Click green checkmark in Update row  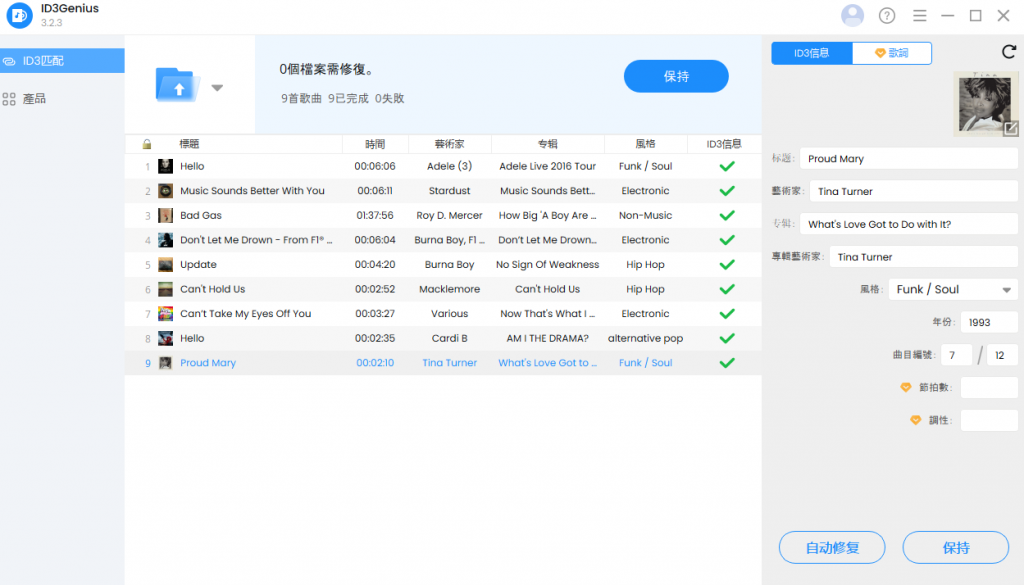[x=727, y=264]
